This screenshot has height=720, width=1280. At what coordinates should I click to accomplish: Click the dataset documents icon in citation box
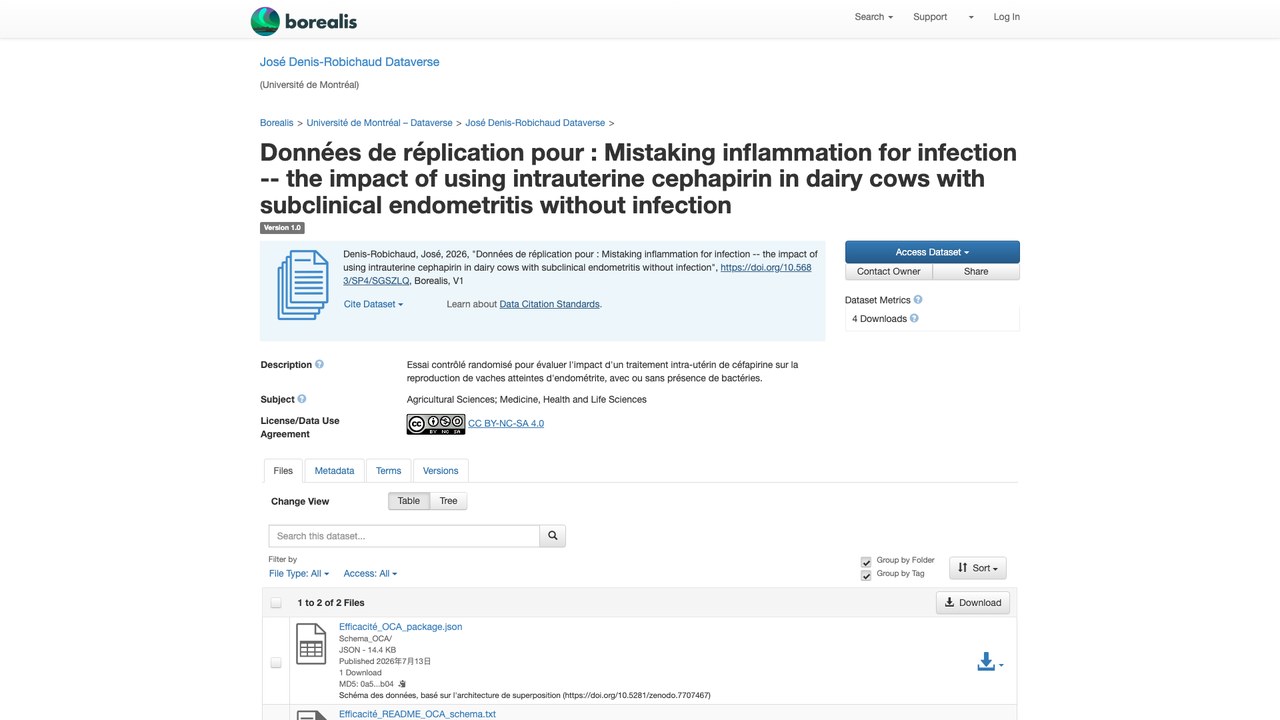(x=303, y=285)
